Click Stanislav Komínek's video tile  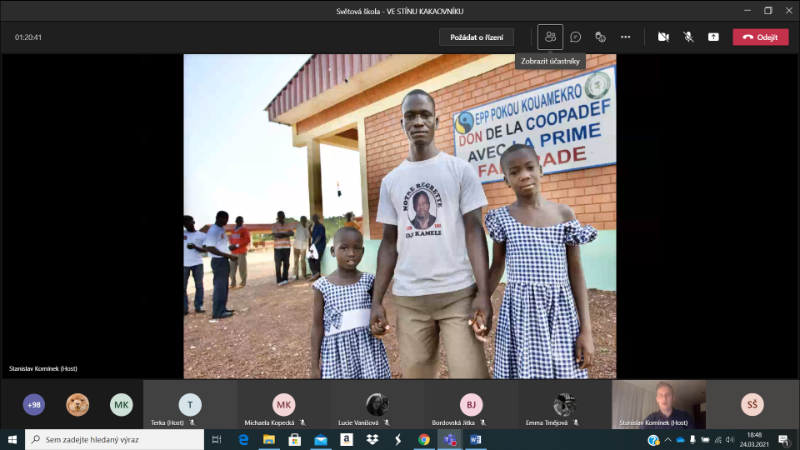point(658,404)
